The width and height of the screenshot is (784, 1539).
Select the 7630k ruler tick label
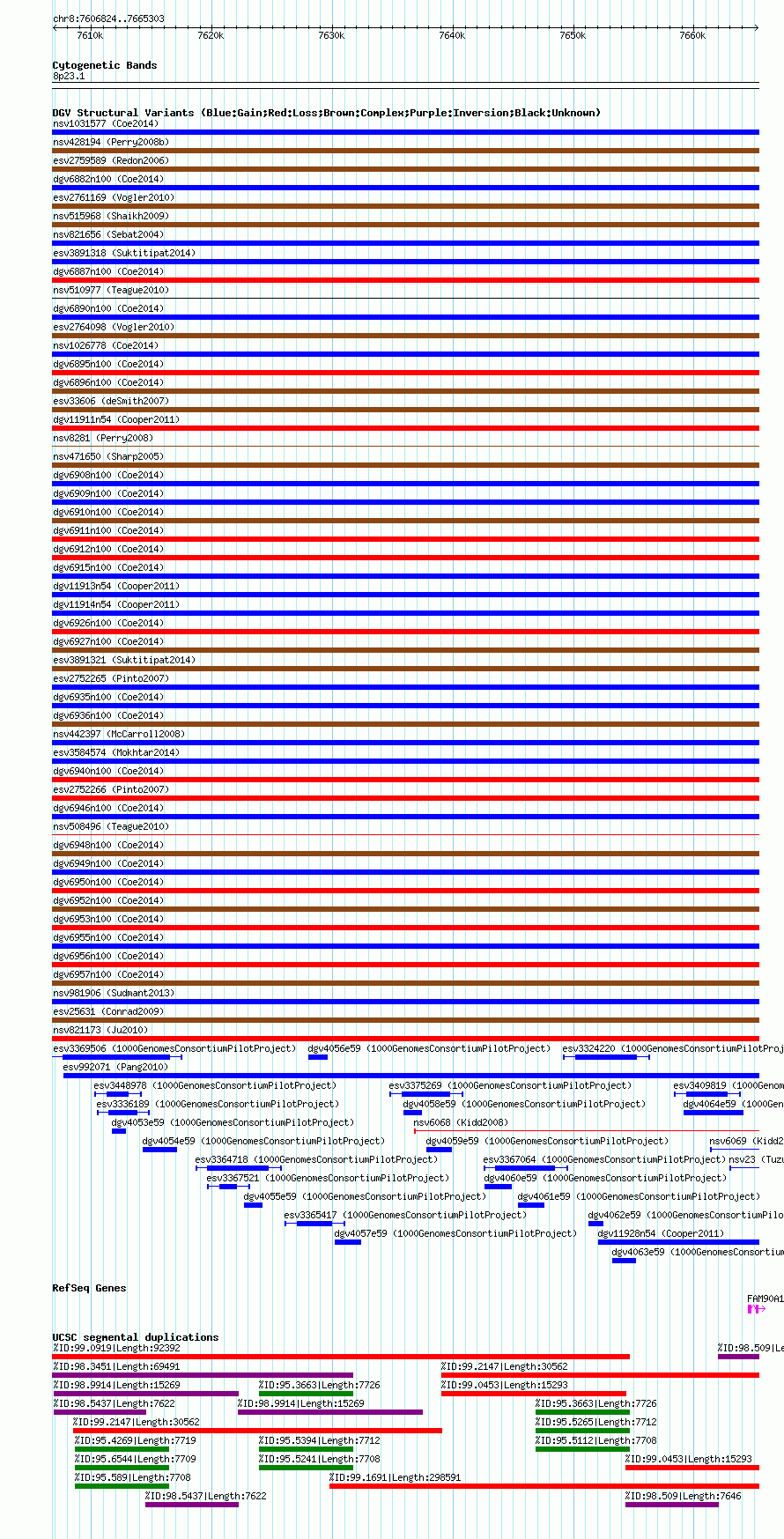click(331, 35)
